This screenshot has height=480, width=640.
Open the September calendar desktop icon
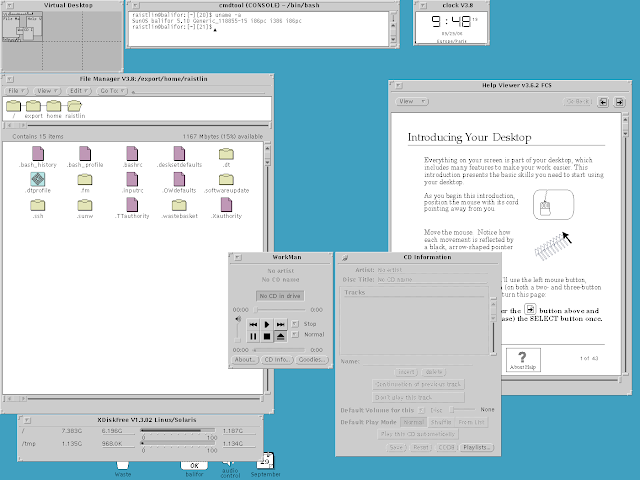coord(266,461)
